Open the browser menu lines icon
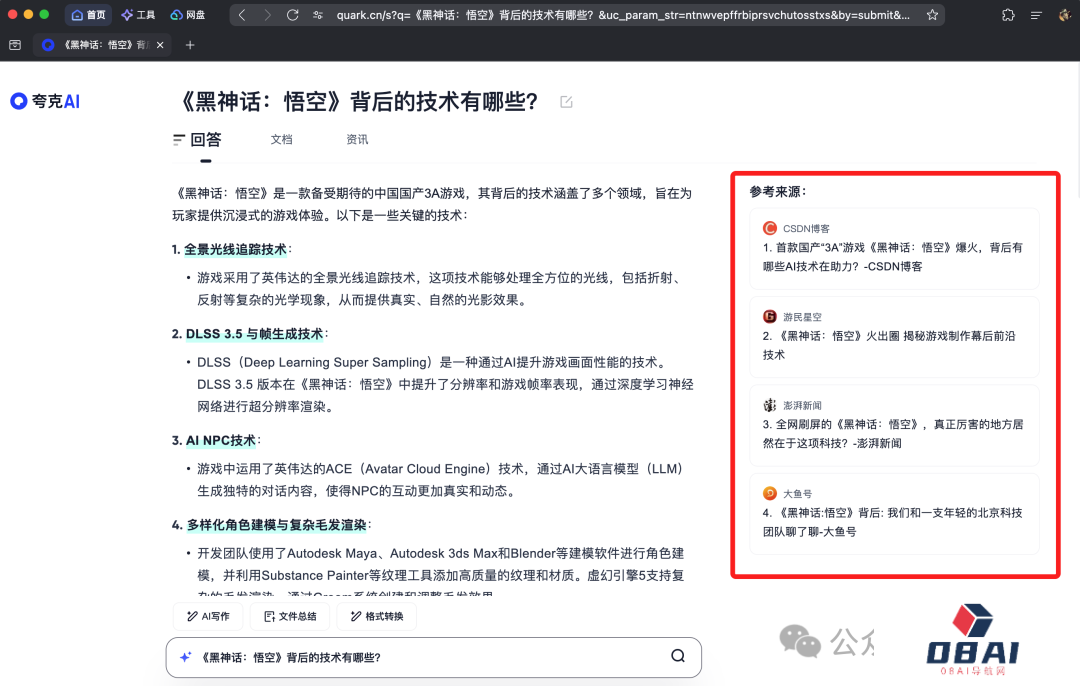Screen dimensions: 1080x686 (1036, 15)
